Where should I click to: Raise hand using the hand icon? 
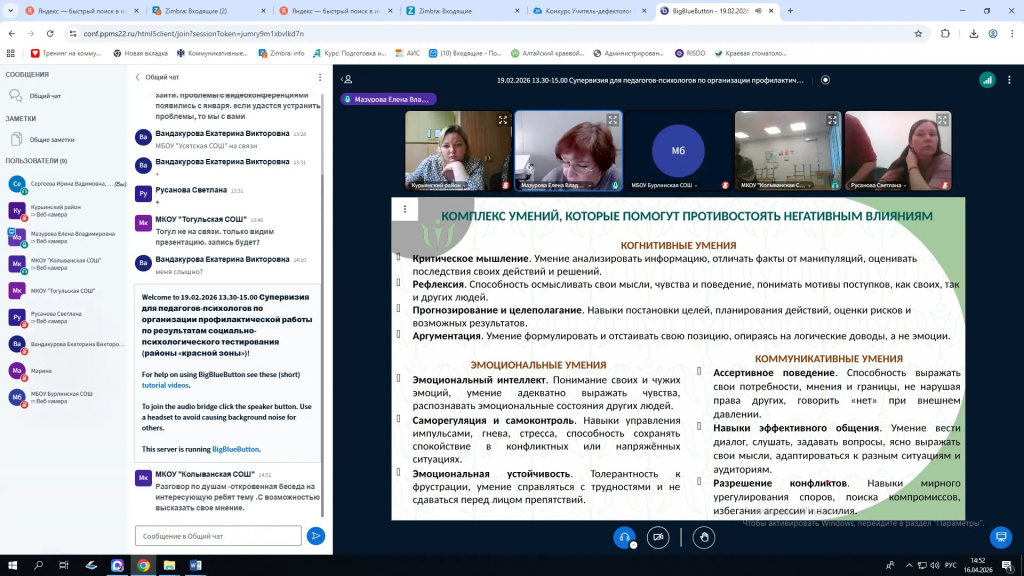pos(704,537)
